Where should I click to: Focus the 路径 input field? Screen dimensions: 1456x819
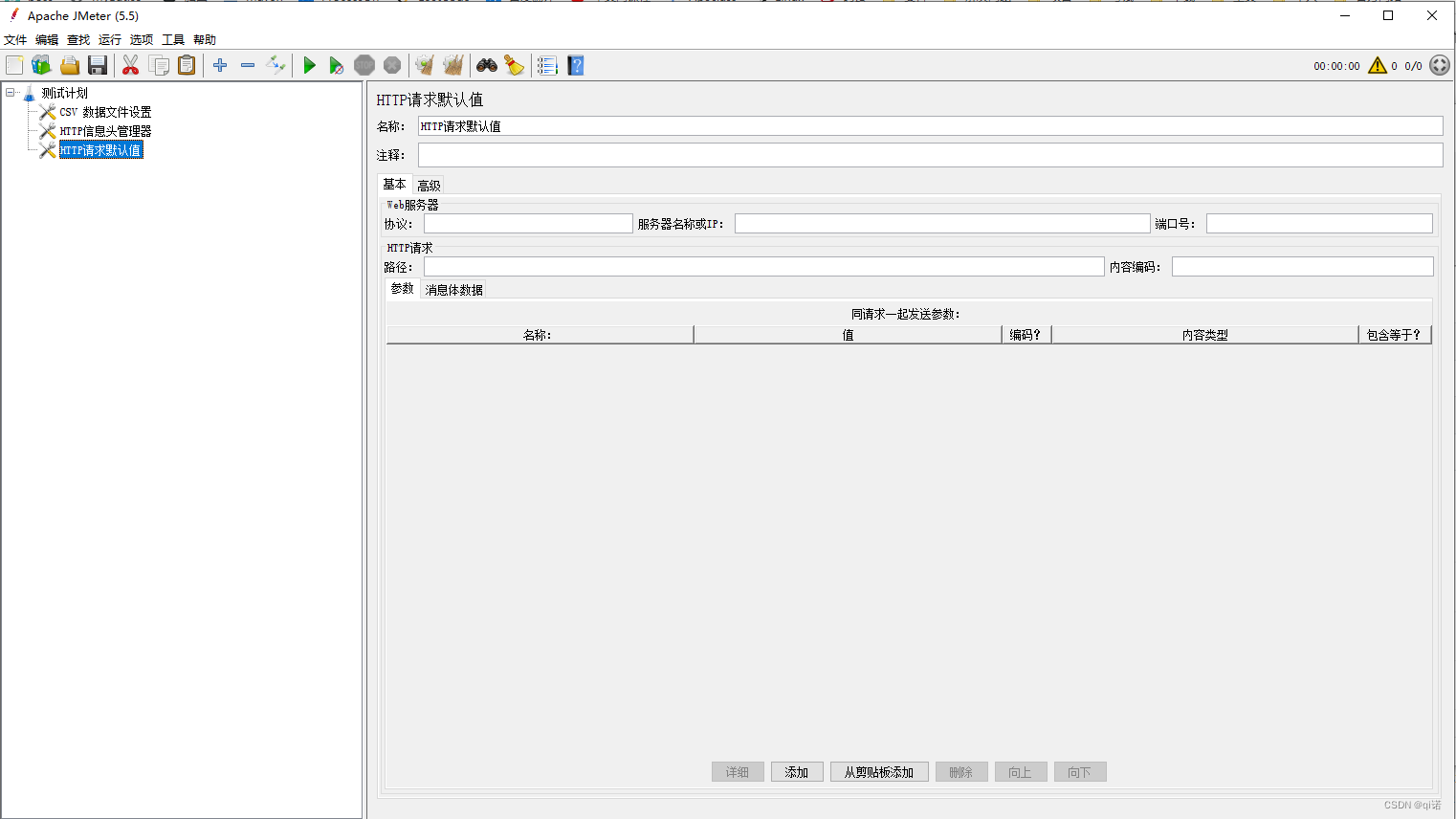click(x=763, y=267)
